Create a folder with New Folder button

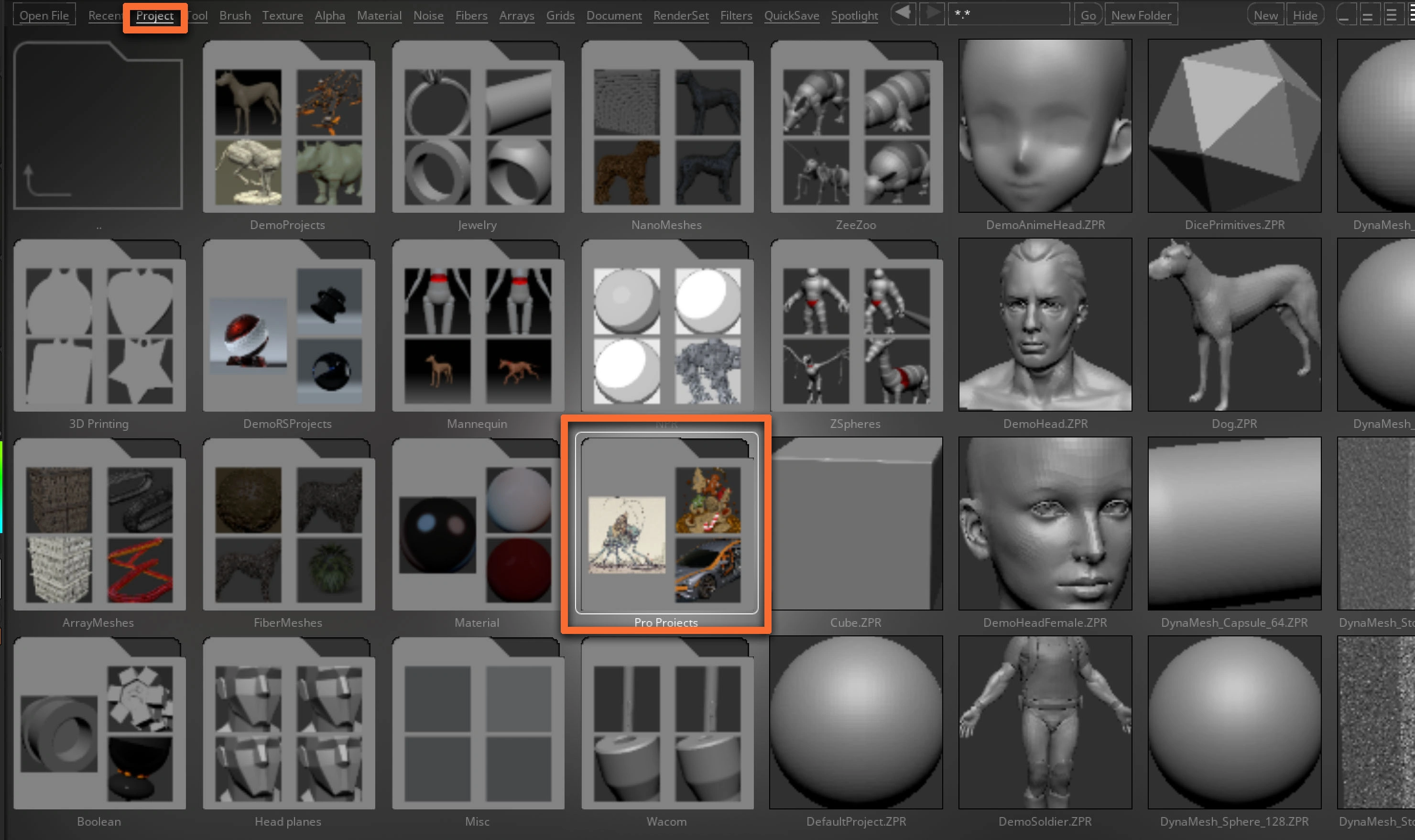[1141, 15]
